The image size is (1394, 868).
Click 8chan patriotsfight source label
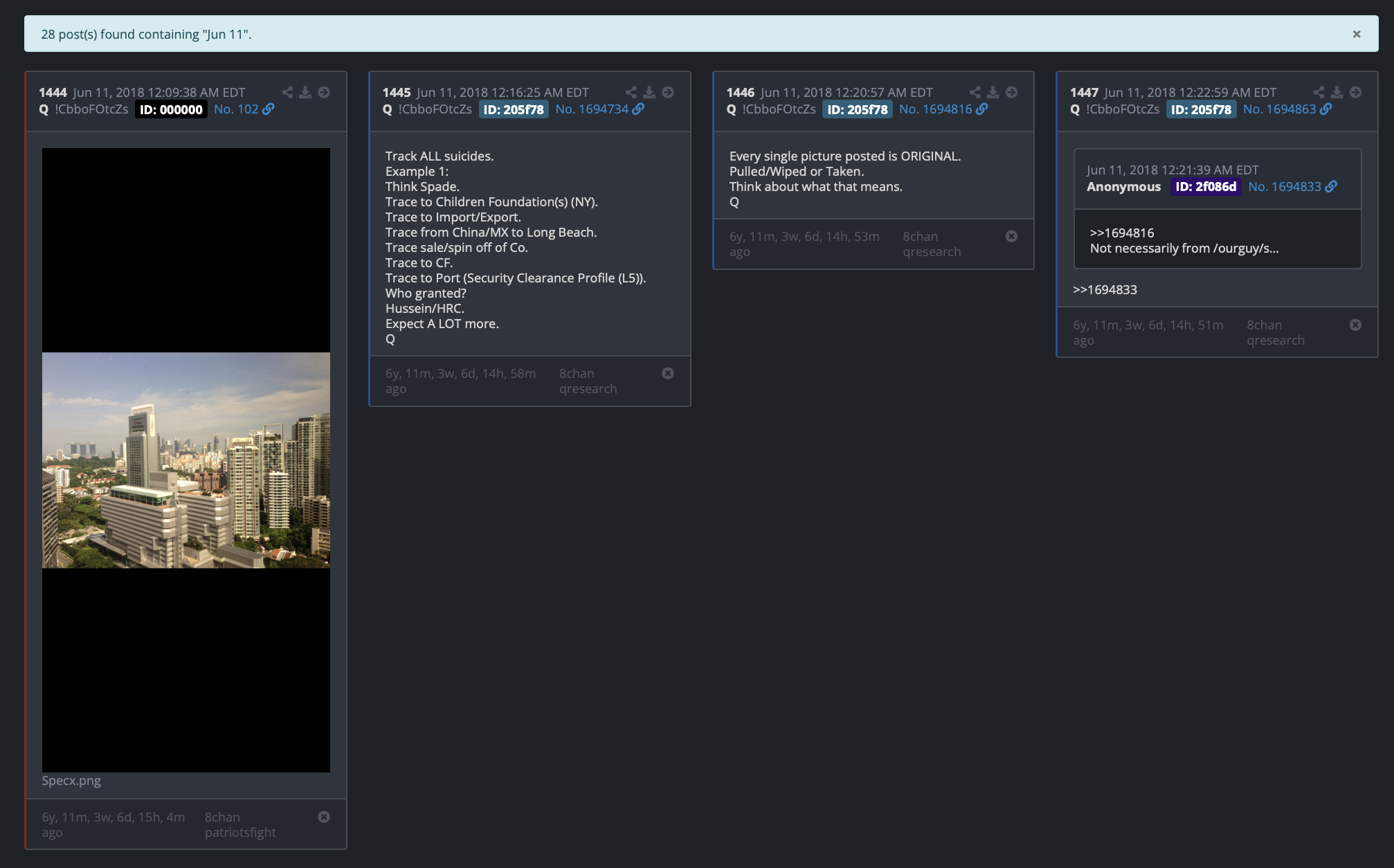pos(240,824)
